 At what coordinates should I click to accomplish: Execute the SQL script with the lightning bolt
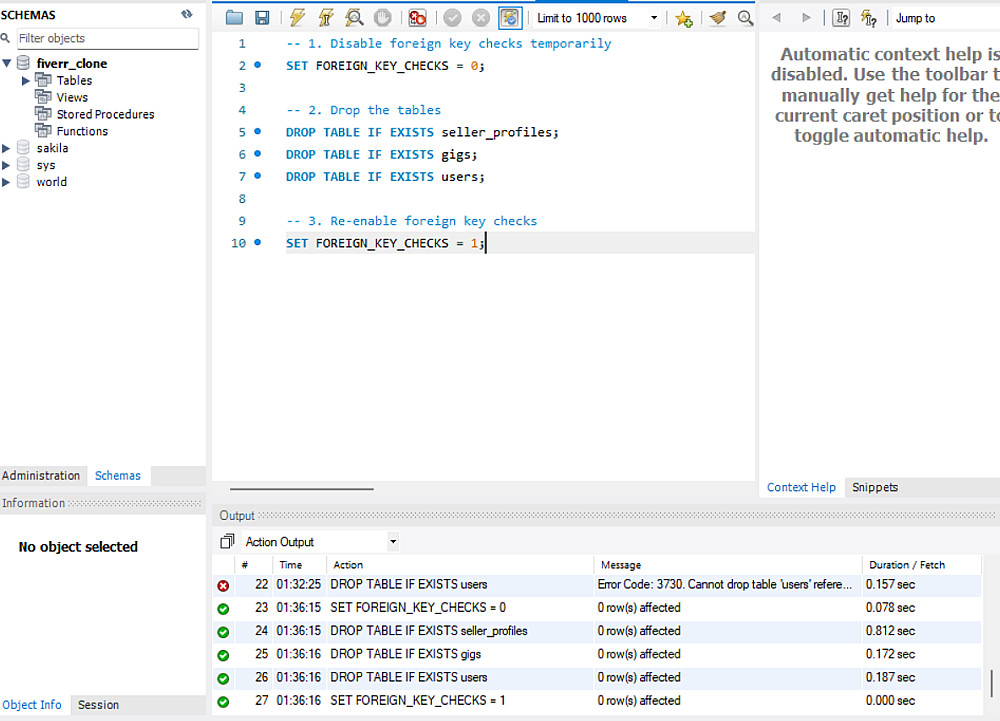[x=297, y=18]
